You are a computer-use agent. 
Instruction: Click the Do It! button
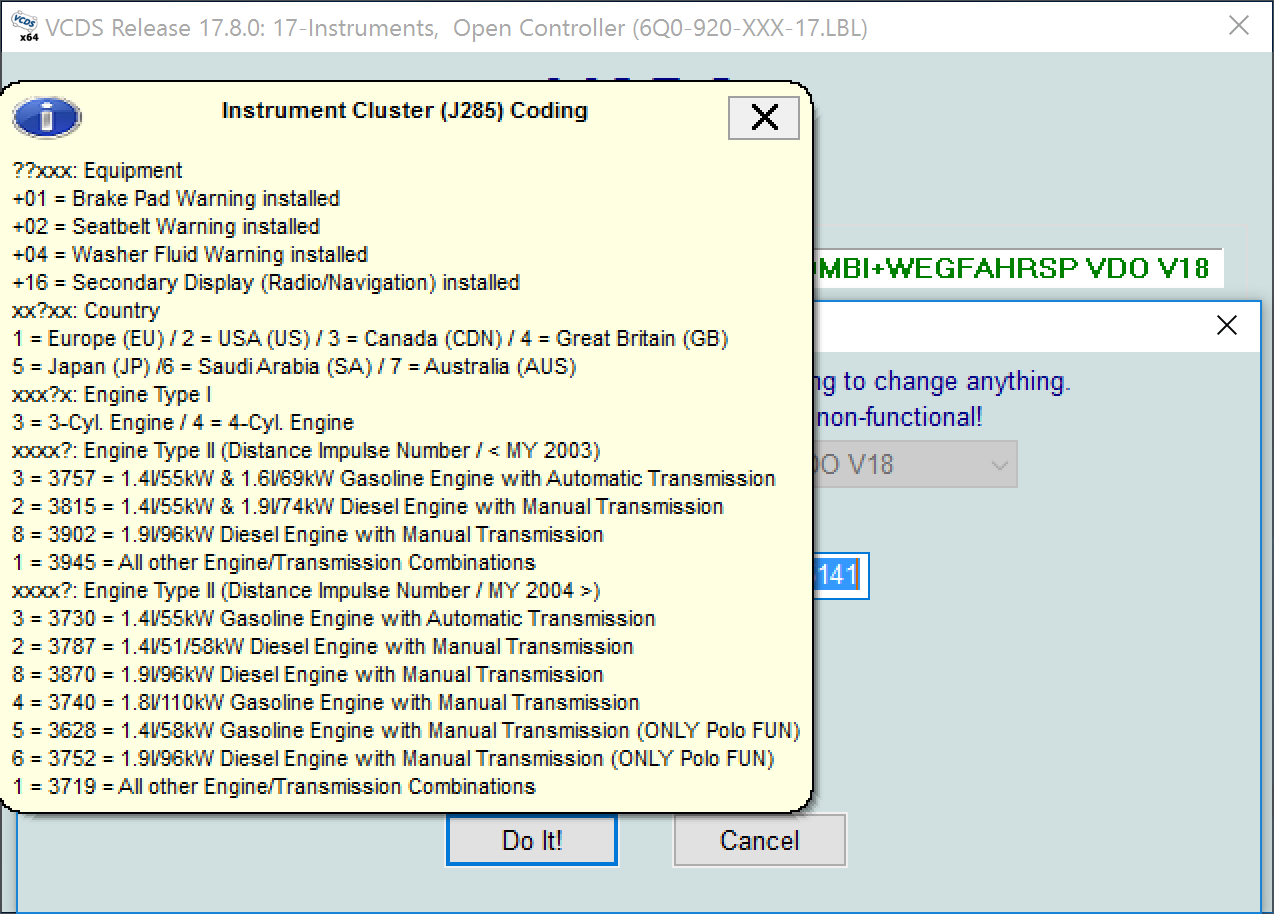(x=532, y=840)
